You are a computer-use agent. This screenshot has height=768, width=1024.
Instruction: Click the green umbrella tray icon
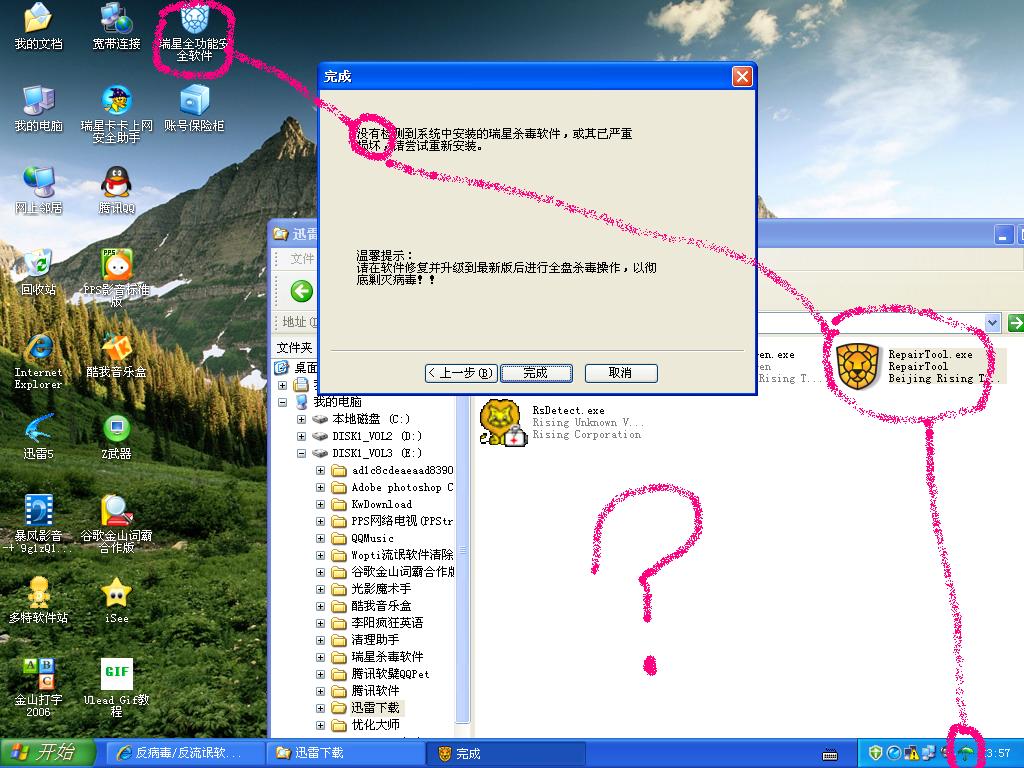click(x=964, y=754)
